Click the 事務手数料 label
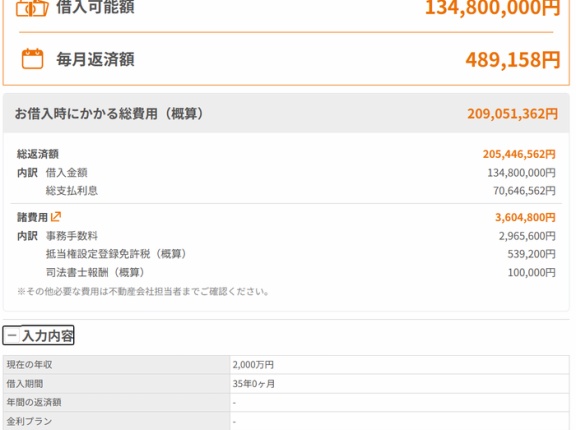576x430 pixels. [72, 236]
